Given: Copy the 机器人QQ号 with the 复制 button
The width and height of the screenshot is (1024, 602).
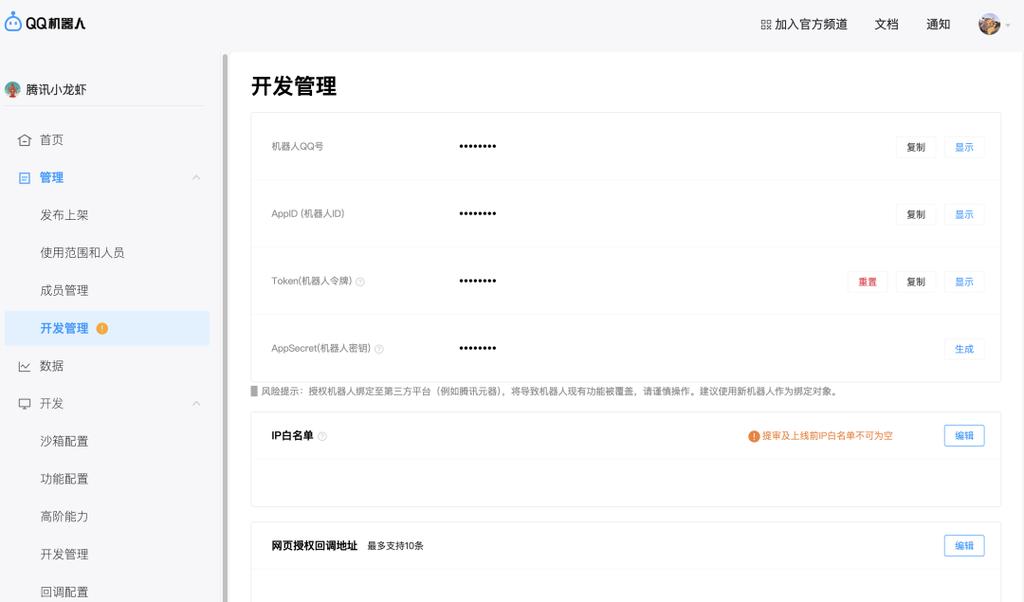Looking at the screenshot, I should tap(915, 147).
